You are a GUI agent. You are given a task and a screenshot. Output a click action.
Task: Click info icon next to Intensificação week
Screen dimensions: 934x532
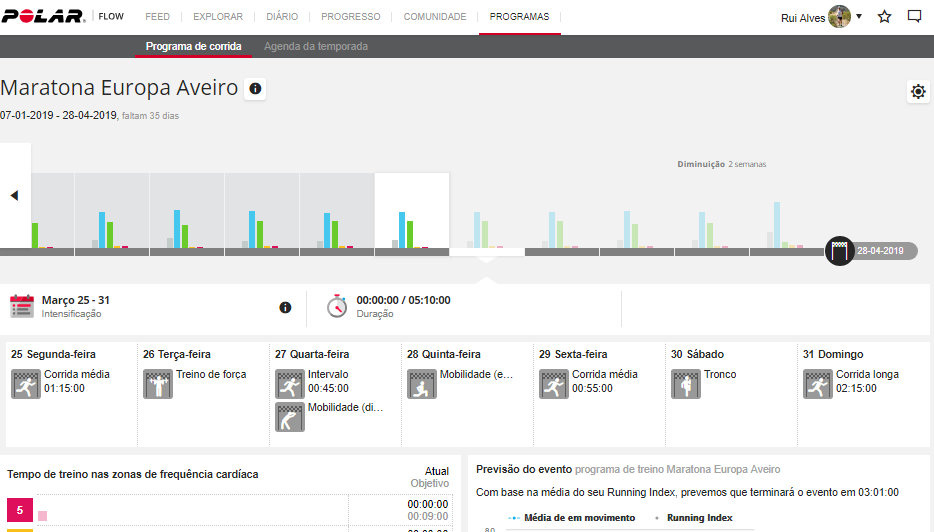click(x=285, y=307)
